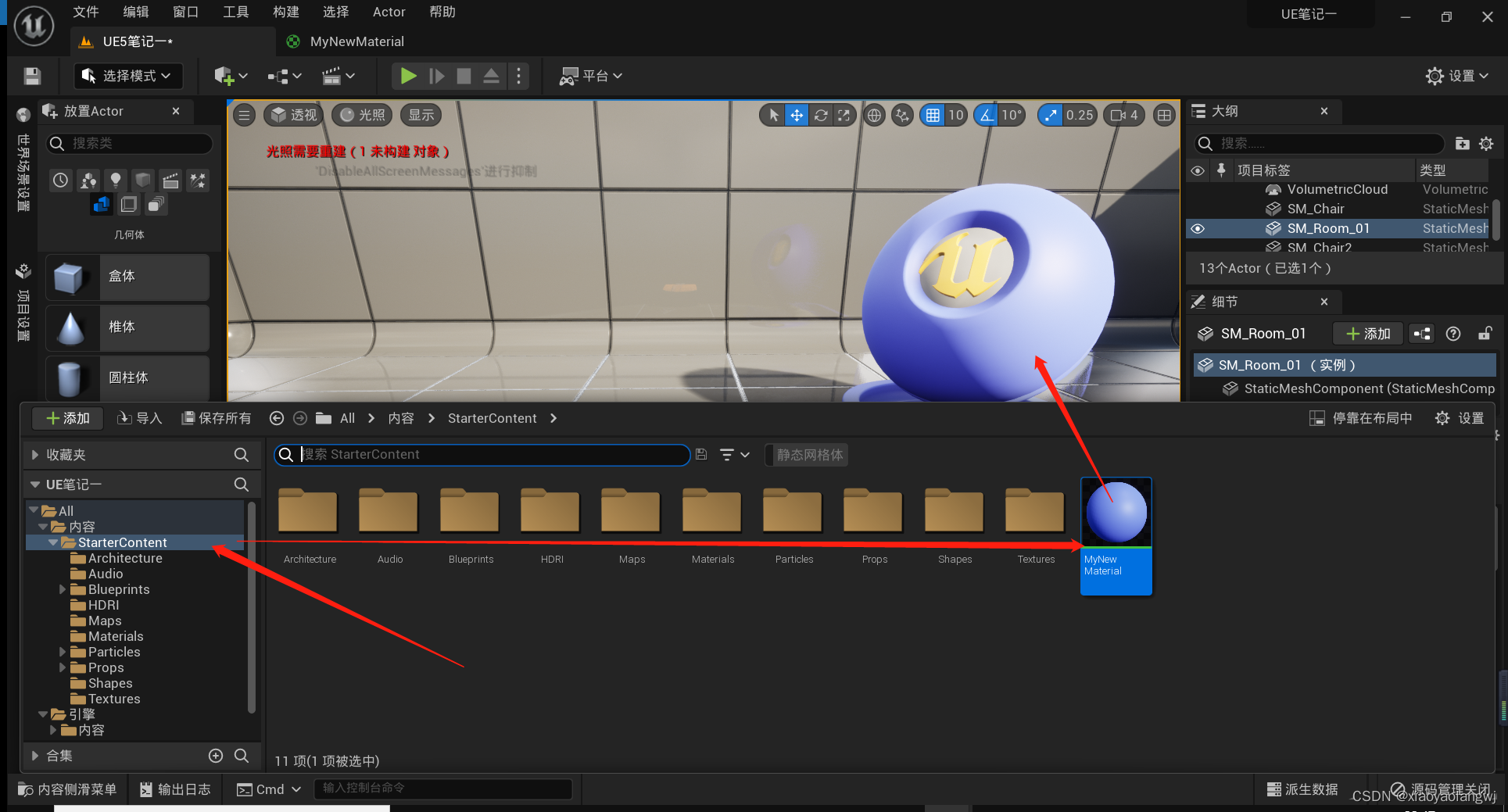This screenshot has width=1508, height=812.
Task: Open play options three-dot menu
Action: coord(518,76)
